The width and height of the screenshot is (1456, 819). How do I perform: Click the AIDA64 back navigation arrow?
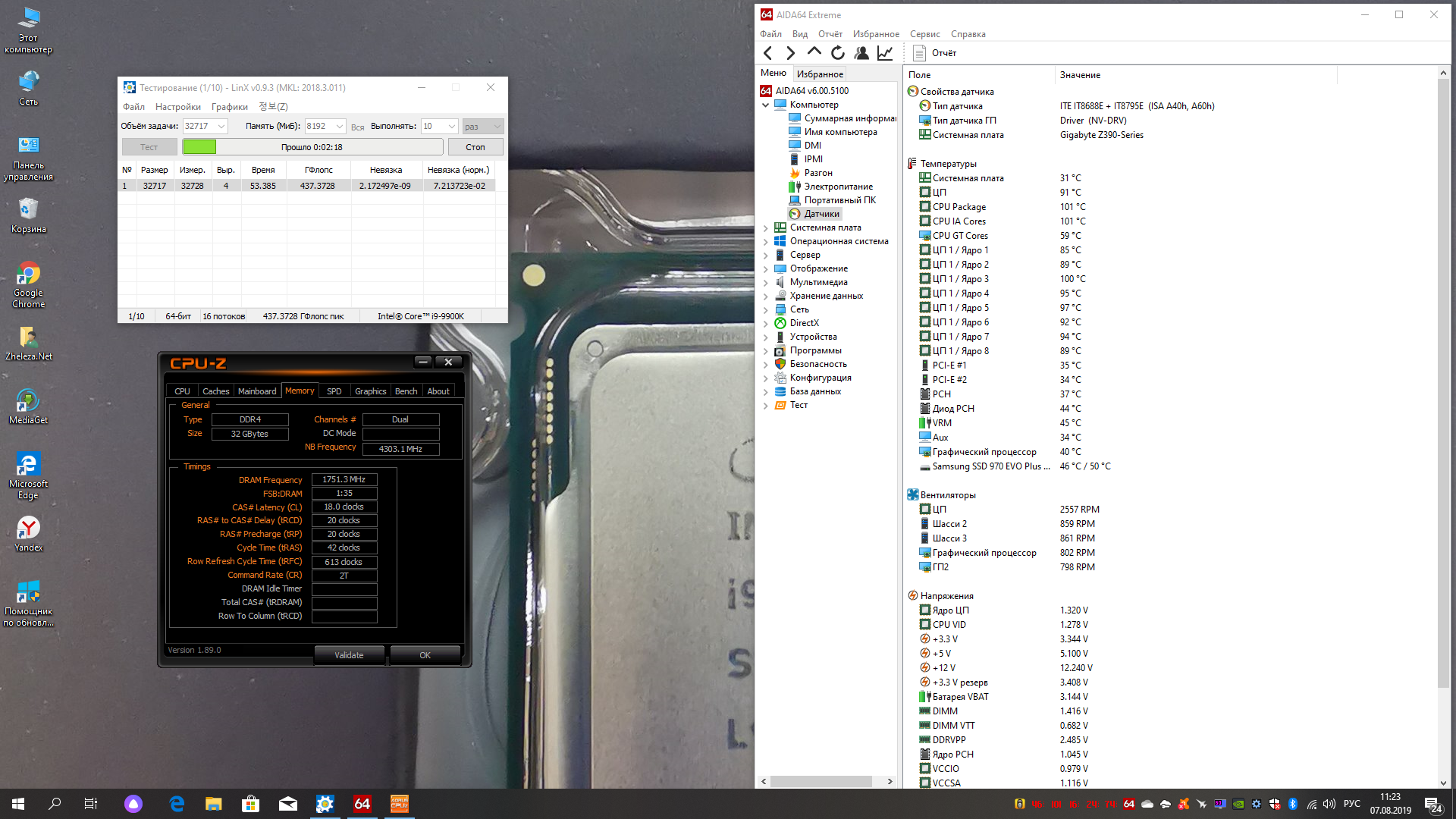click(x=767, y=53)
